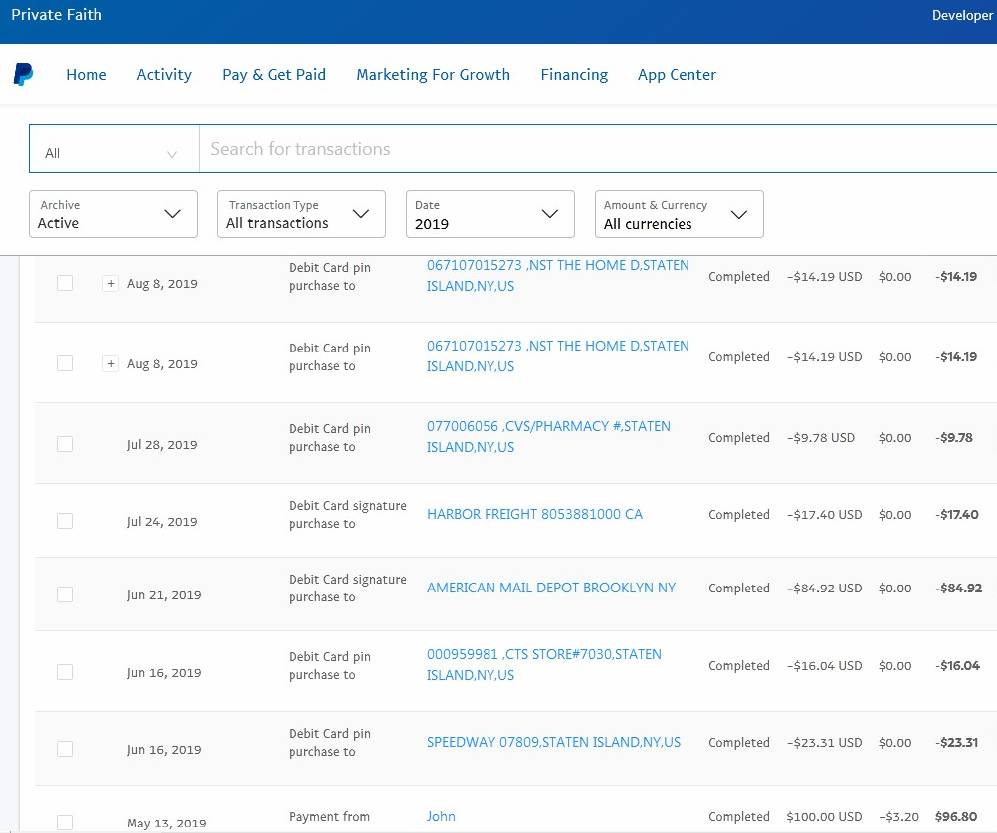Click the Jul 24, 2019 date

(x=162, y=521)
